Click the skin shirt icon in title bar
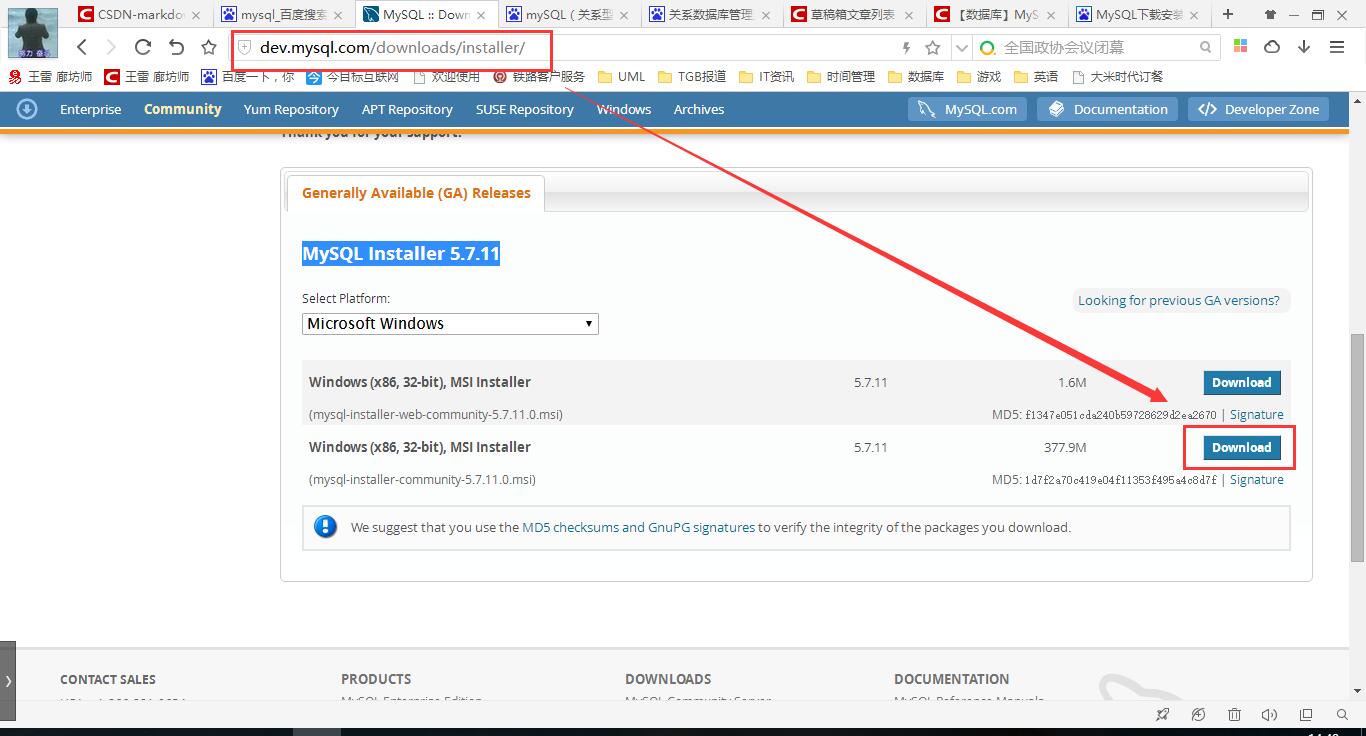The width and height of the screenshot is (1366, 736). tap(1271, 14)
